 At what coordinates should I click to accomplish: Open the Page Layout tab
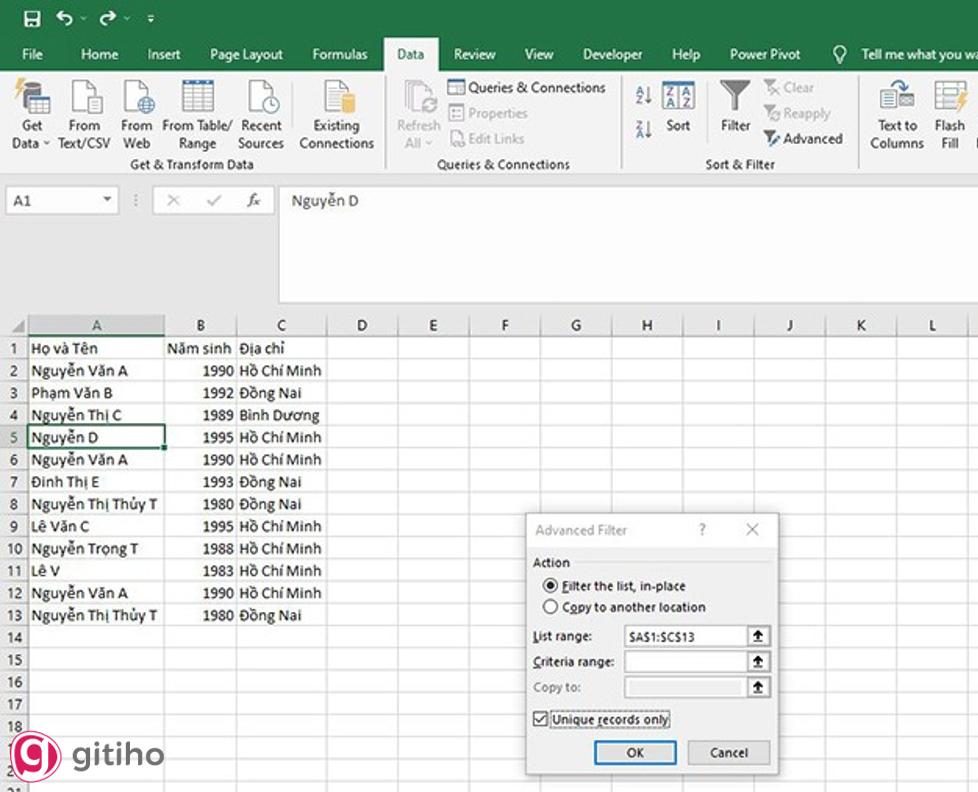(x=246, y=54)
